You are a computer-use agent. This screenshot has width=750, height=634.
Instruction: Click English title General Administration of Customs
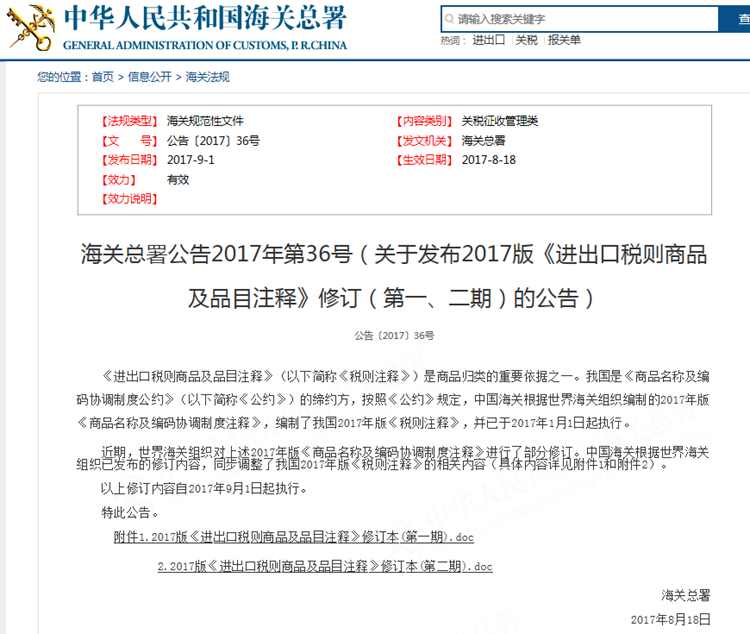(205, 45)
